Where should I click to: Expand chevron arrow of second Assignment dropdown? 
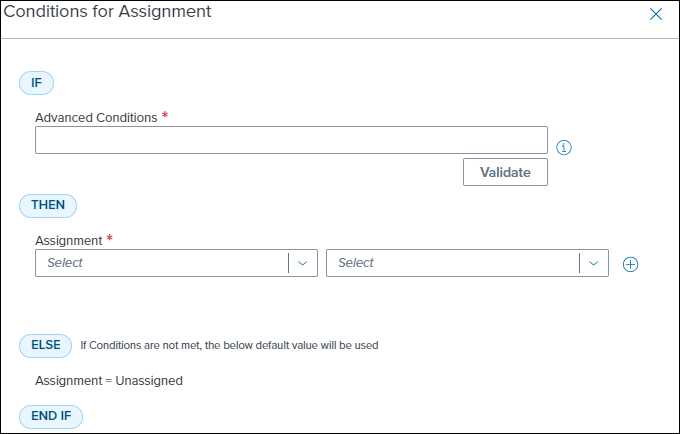[x=594, y=263]
